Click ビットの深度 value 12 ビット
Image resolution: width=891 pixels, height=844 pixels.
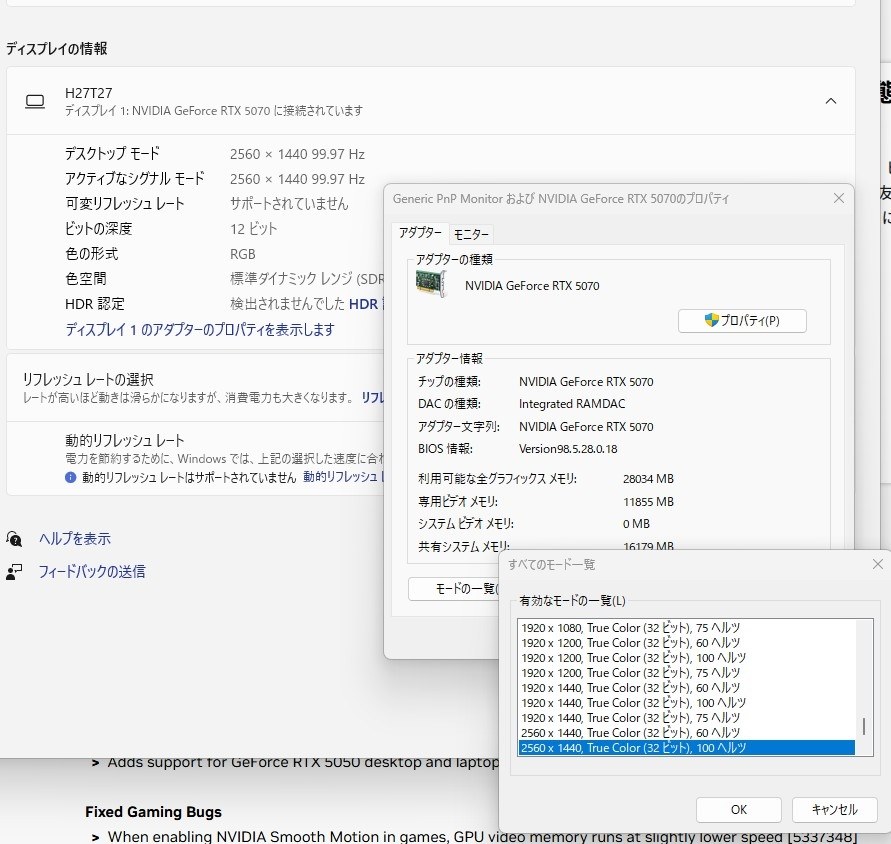(253, 229)
